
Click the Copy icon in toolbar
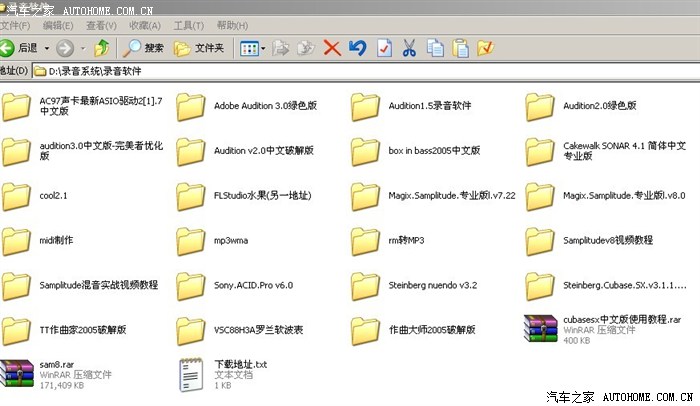435,47
